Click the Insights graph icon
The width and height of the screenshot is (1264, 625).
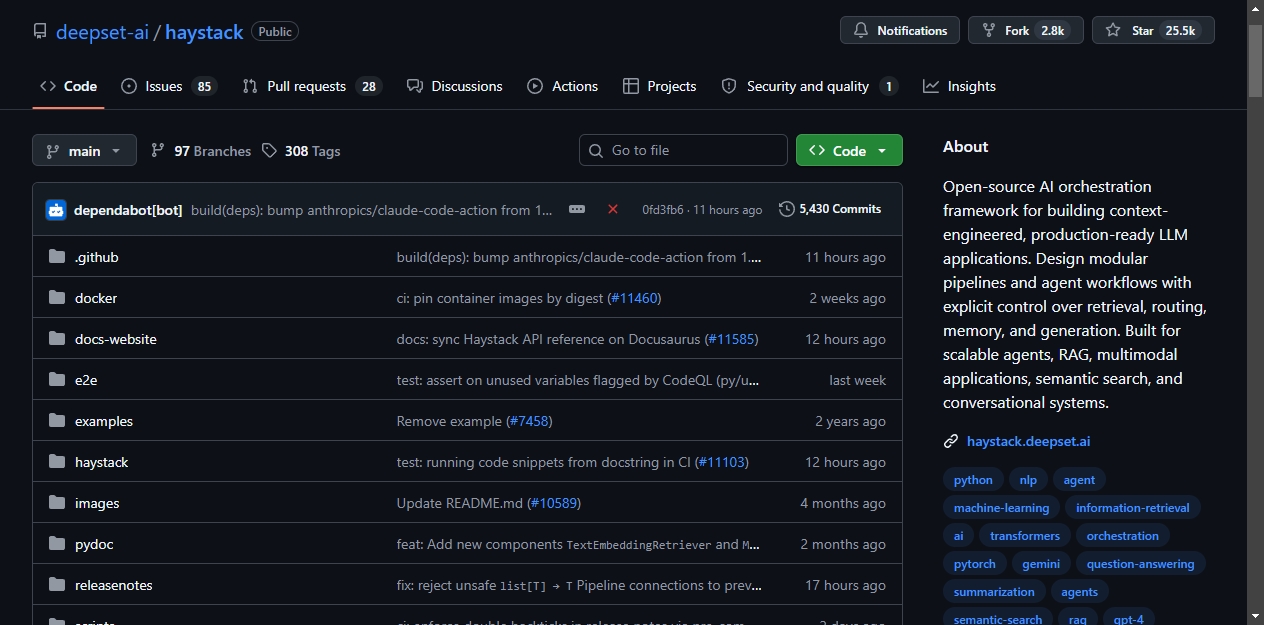point(931,86)
